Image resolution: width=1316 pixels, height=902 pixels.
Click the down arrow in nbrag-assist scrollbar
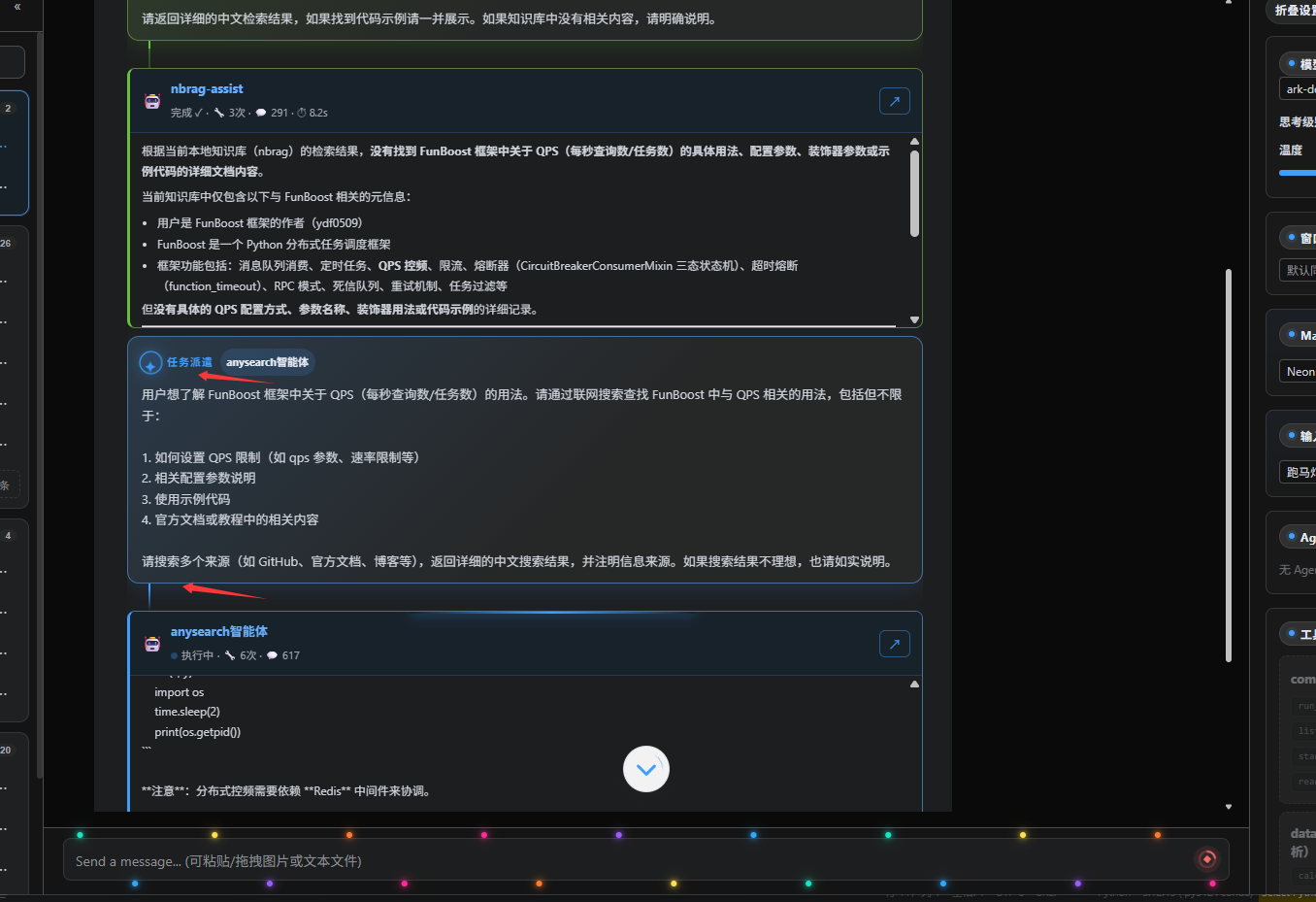pyautogui.click(x=914, y=319)
